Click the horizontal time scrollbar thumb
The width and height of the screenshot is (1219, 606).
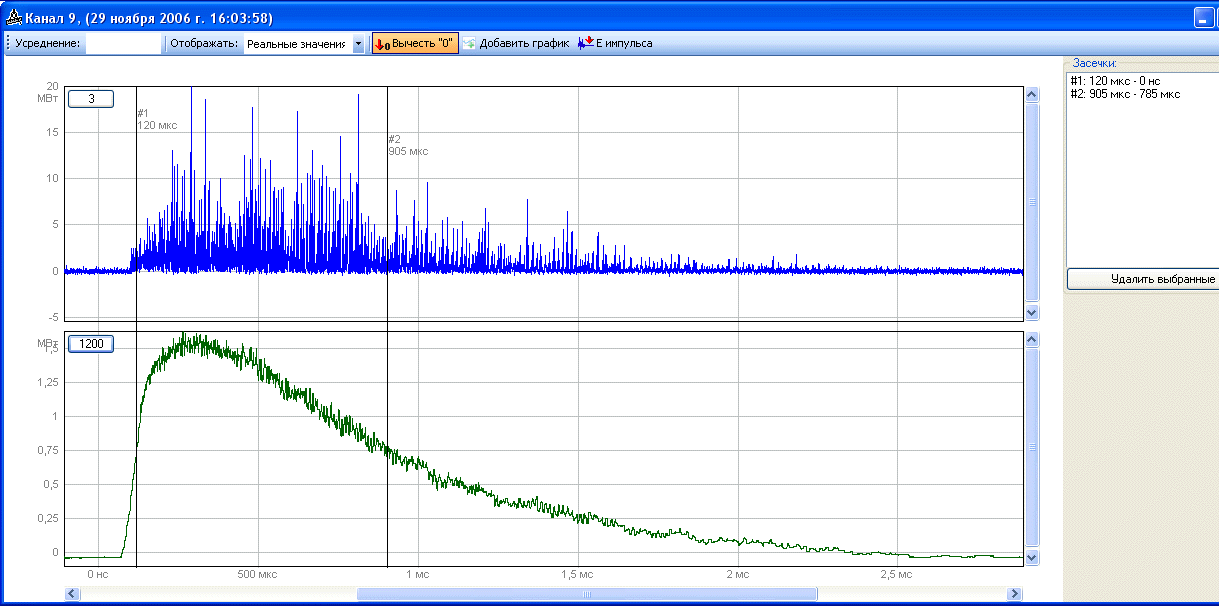click(x=587, y=594)
